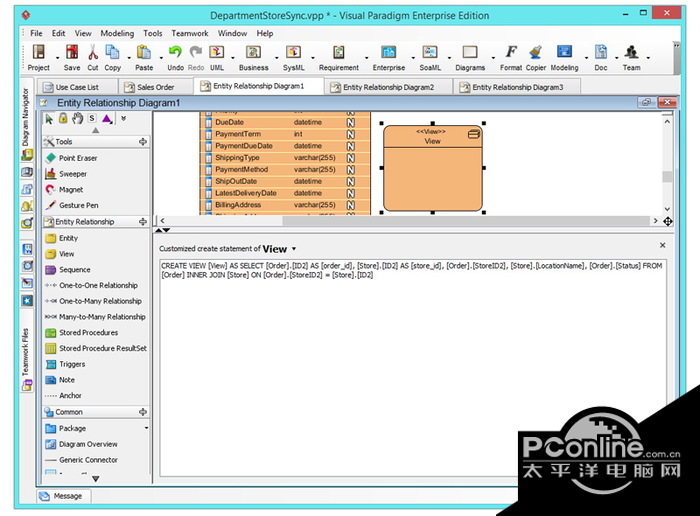Toggle the palette lock icon
Screen dimensions: 700x516
63,118
